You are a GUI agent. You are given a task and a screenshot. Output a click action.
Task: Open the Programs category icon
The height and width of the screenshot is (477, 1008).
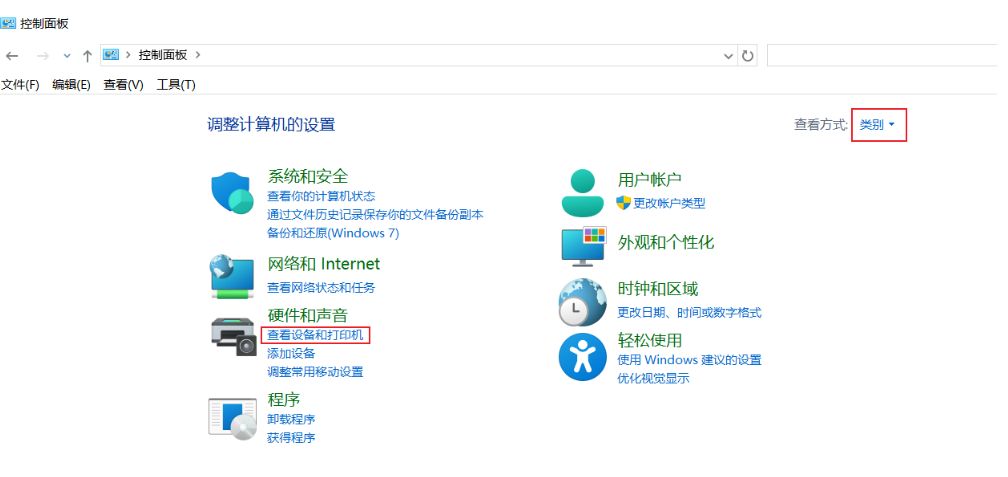coord(233,417)
